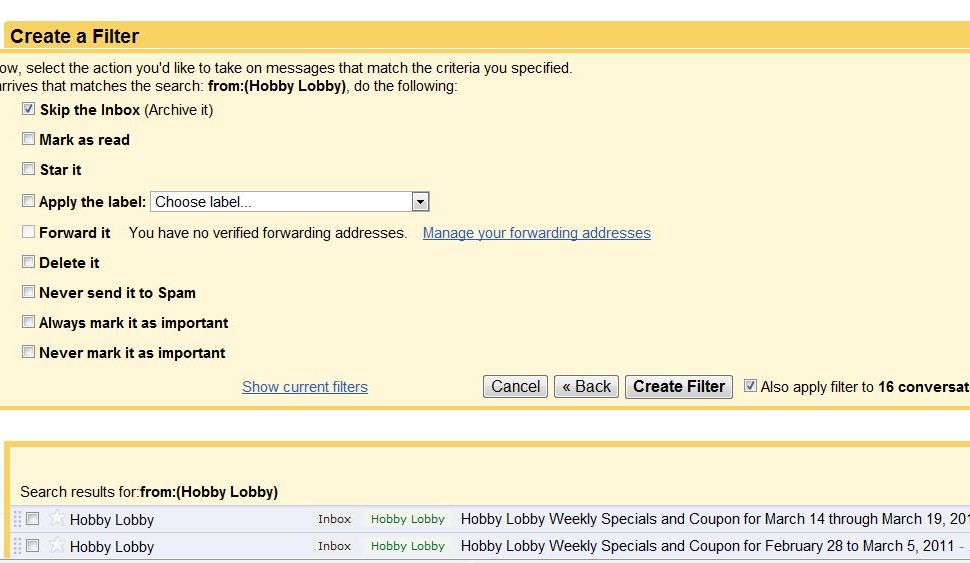The image size is (970, 563).
Task: Check Never mark it as important
Action: 28,352
